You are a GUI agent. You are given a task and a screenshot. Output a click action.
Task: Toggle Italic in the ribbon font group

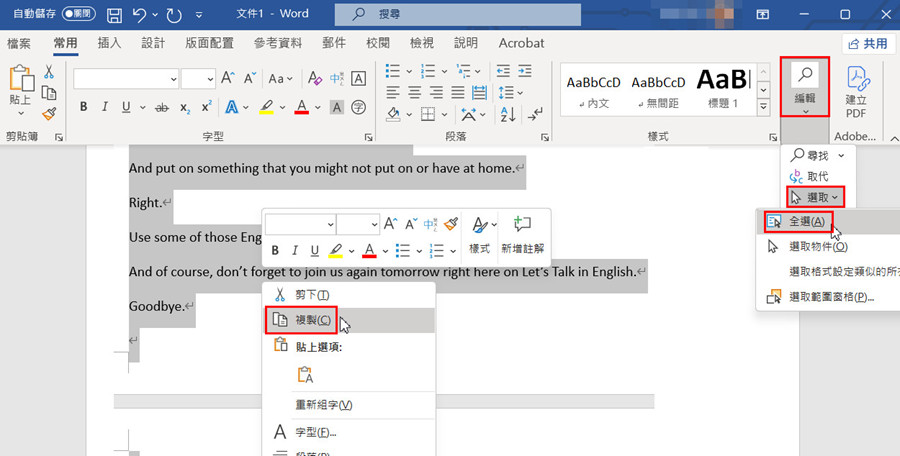[x=105, y=107]
